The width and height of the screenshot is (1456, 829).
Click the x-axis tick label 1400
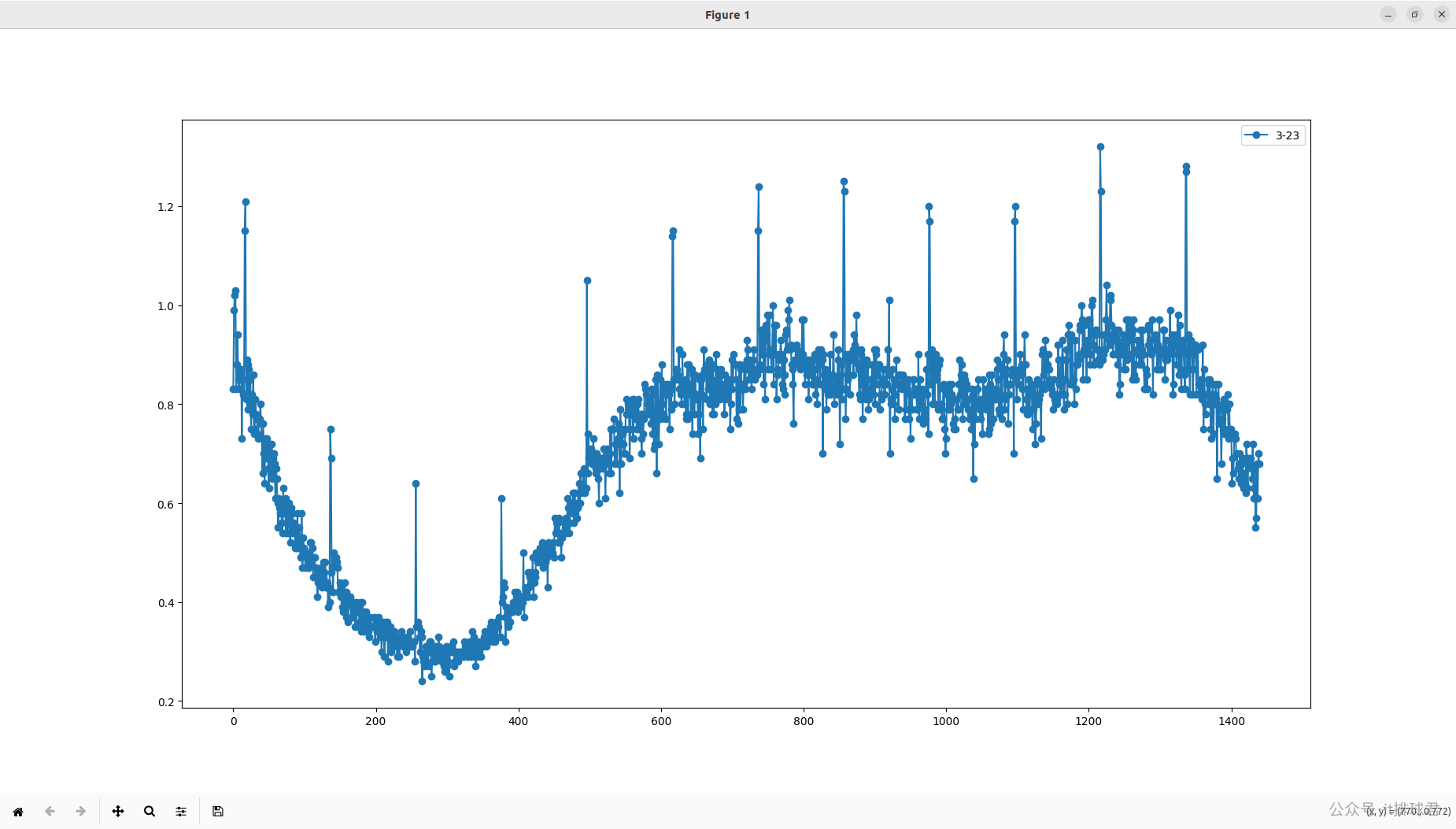(x=1231, y=721)
